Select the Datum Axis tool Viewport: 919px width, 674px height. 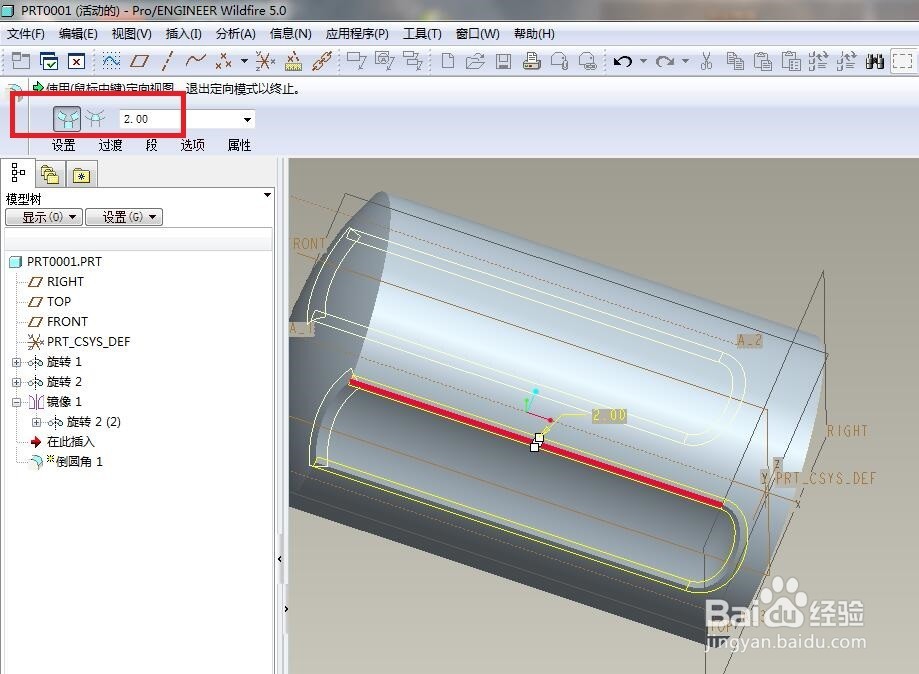pyautogui.click(x=168, y=60)
